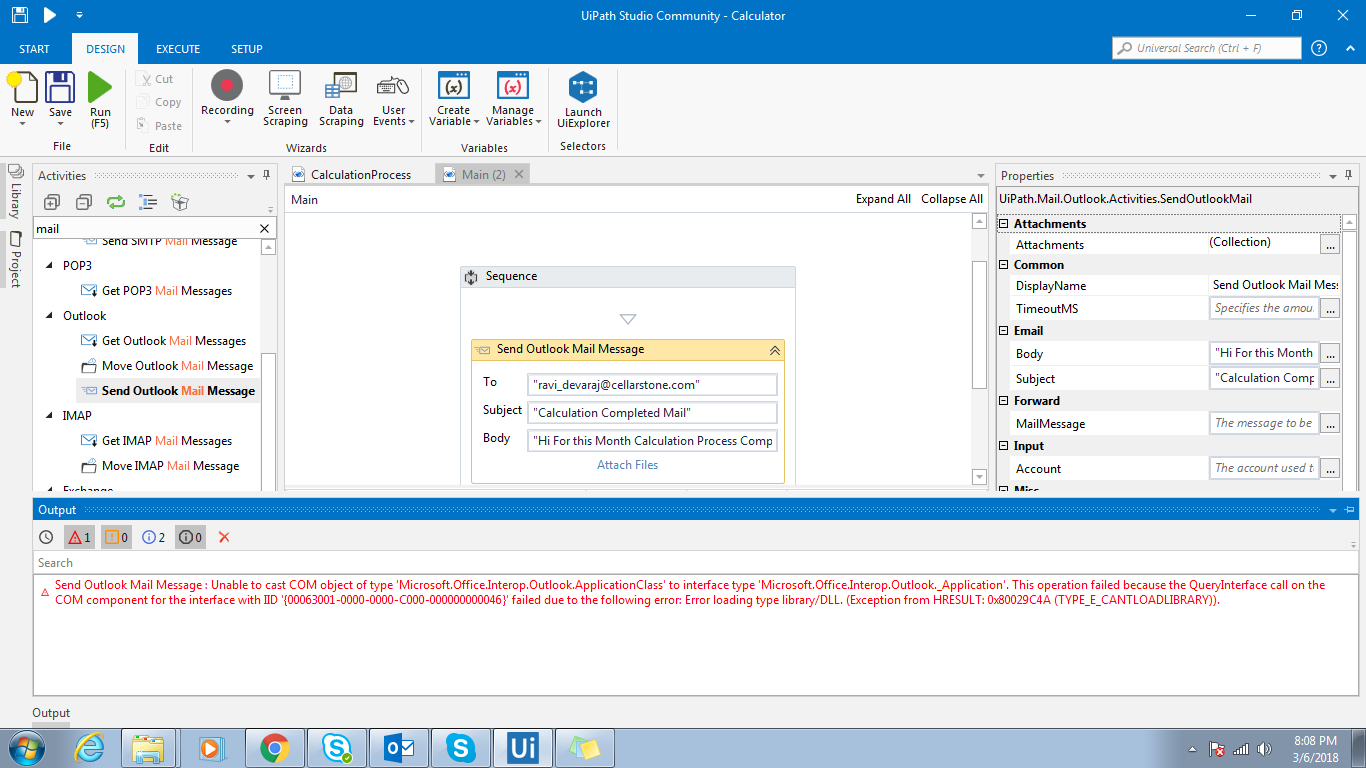This screenshot has height=768, width=1366.
Task: Collapse the POP3 category in Activities
Action: pos(50,266)
